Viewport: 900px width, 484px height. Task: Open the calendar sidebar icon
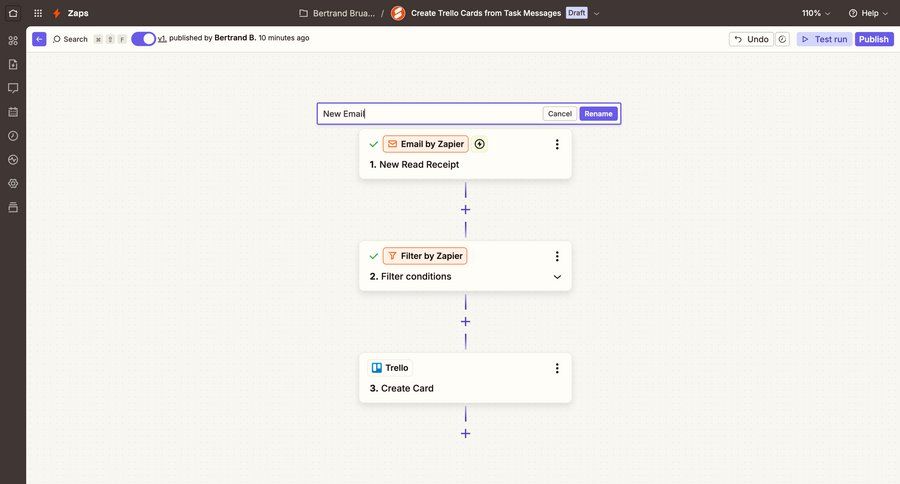[x=13, y=112]
